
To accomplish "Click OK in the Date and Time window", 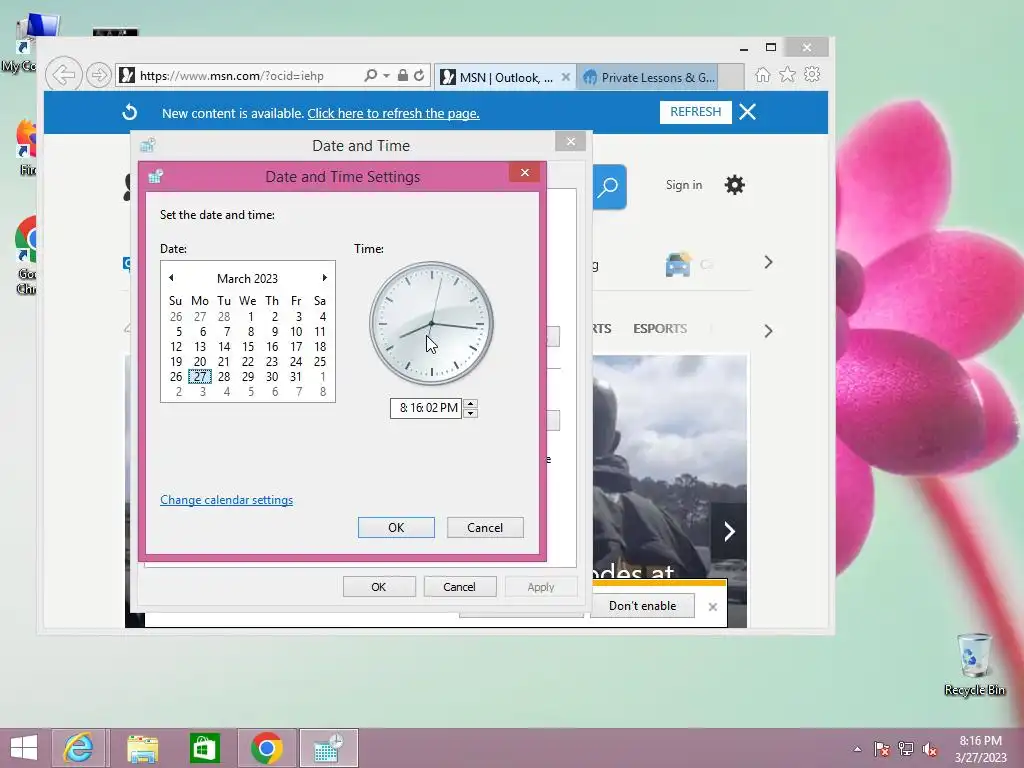I will point(379,587).
